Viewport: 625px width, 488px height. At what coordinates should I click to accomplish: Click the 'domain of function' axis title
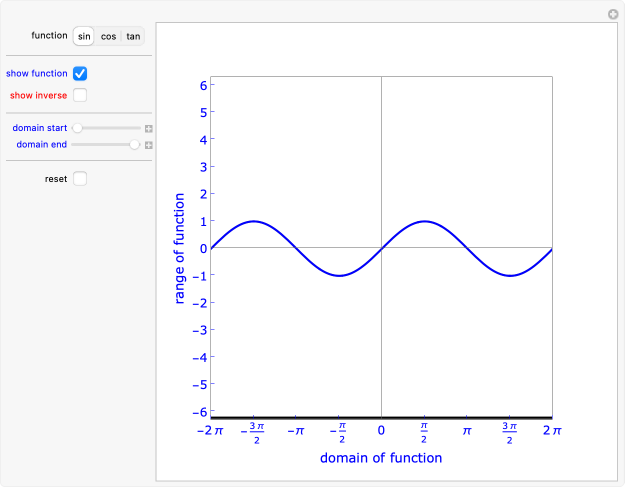click(381, 458)
